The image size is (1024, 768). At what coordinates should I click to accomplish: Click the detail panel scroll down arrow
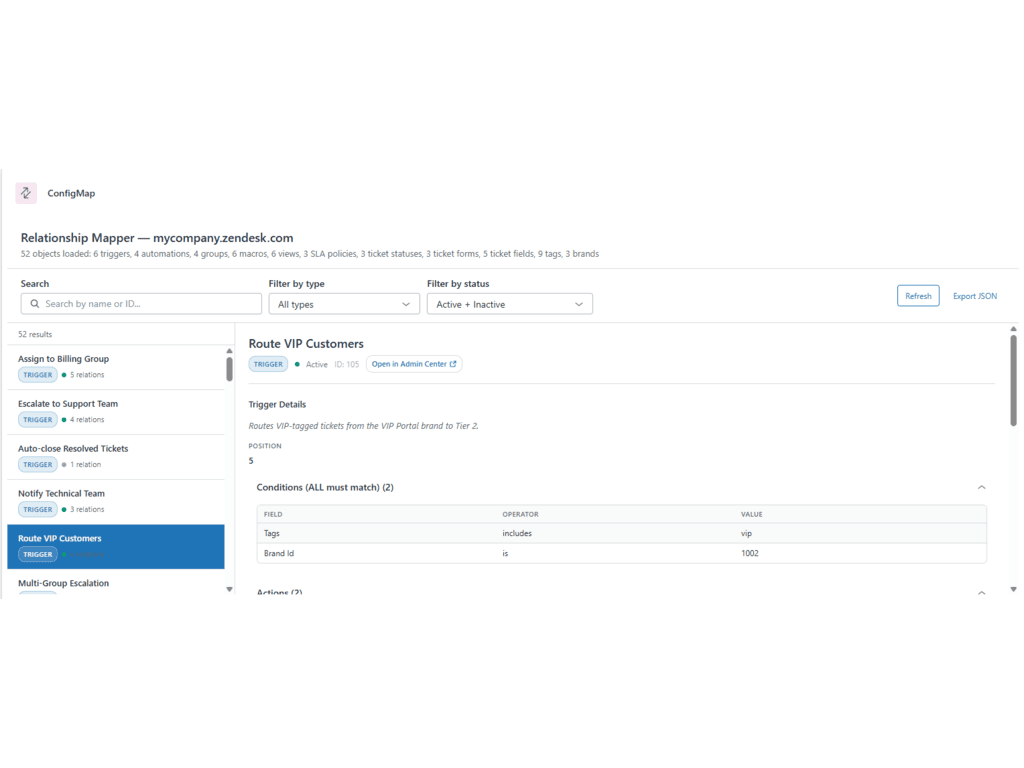(x=1014, y=589)
